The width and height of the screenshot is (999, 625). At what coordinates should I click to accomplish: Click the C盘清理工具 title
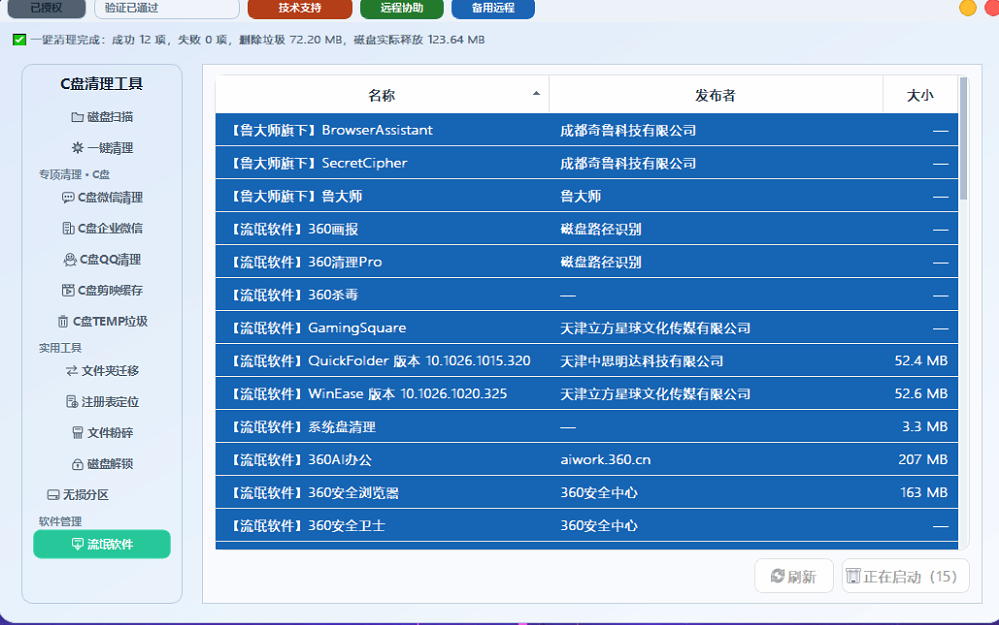[102, 84]
